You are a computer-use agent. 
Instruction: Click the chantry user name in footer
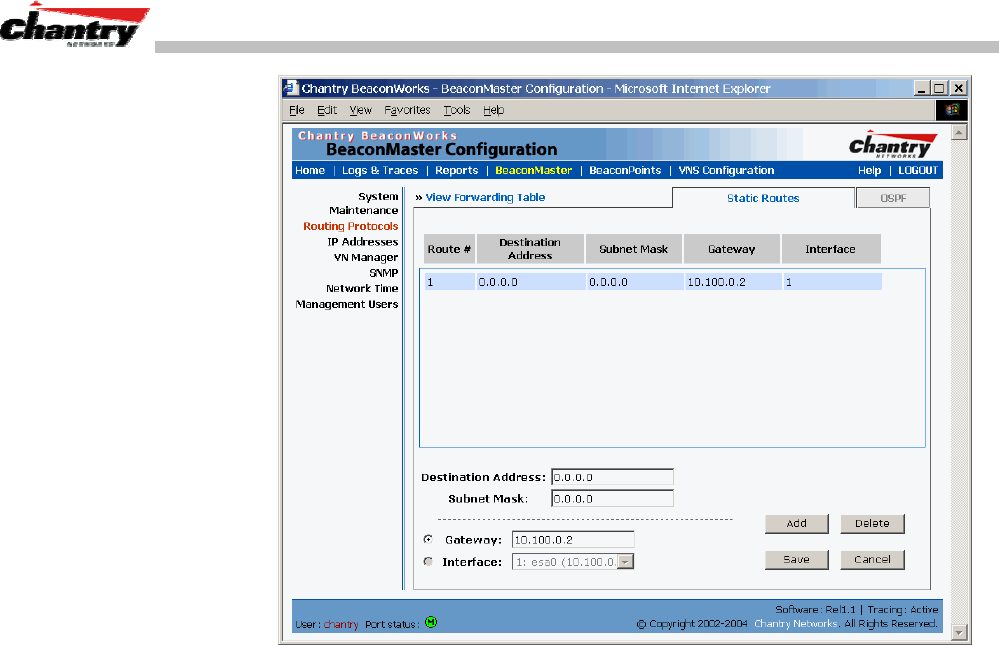tap(341, 625)
